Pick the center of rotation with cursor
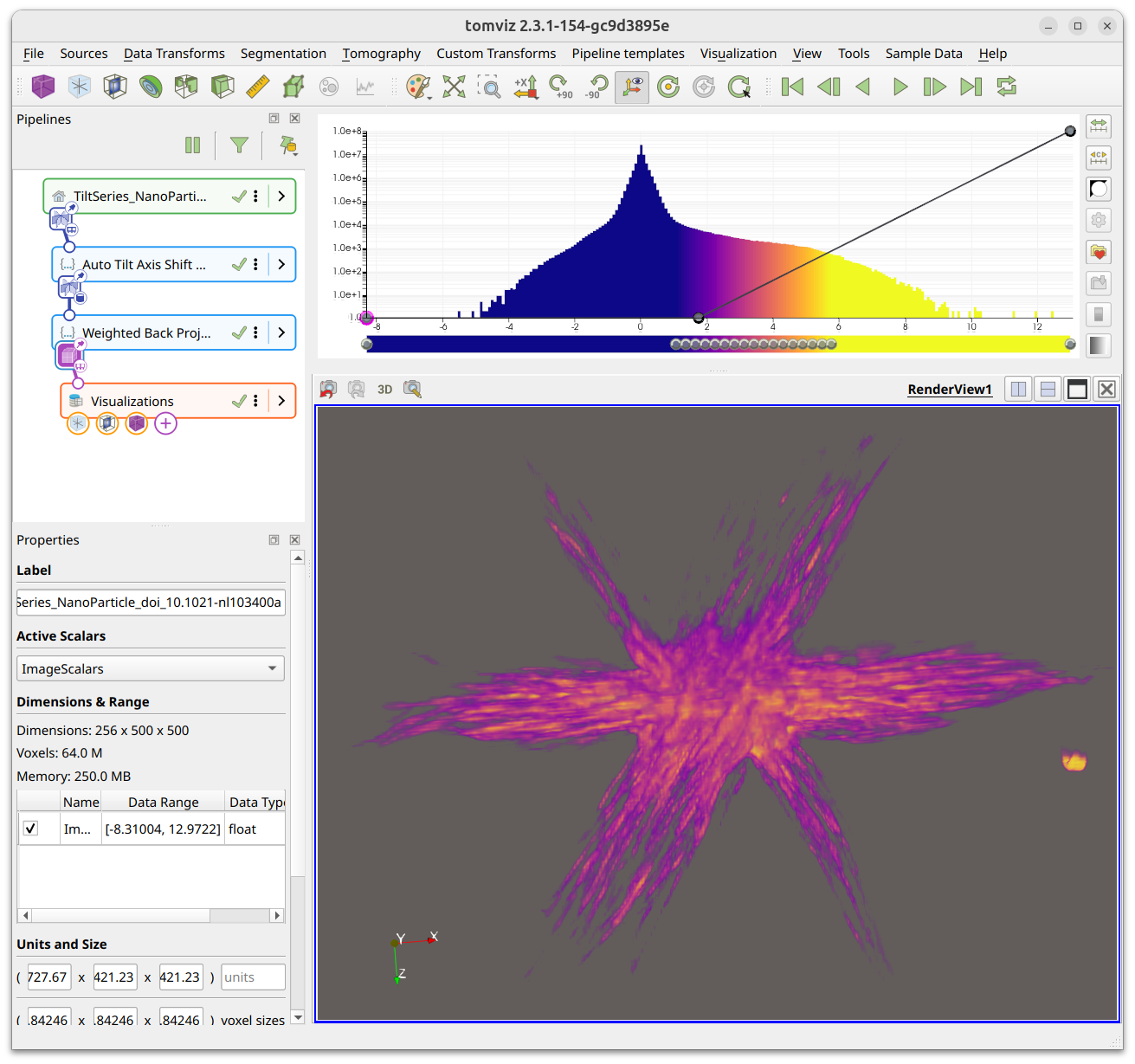Screen dimensions: 1135x1064 (x=739, y=87)
